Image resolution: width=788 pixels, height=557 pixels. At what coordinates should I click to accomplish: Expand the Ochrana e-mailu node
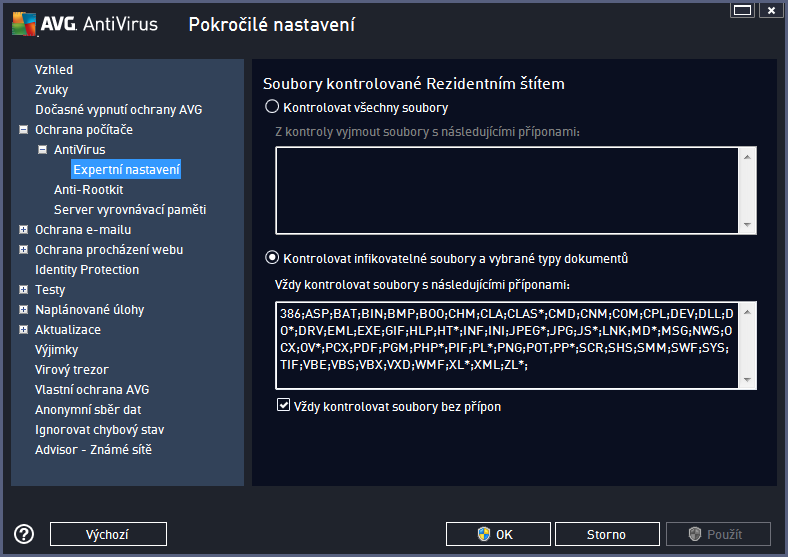(x=23, y=230)
